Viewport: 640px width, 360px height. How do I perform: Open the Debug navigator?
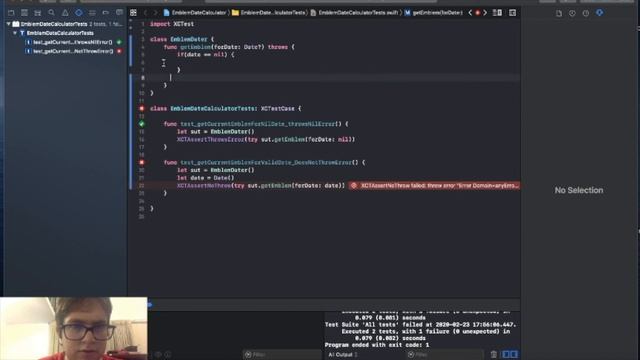point(92,13)
